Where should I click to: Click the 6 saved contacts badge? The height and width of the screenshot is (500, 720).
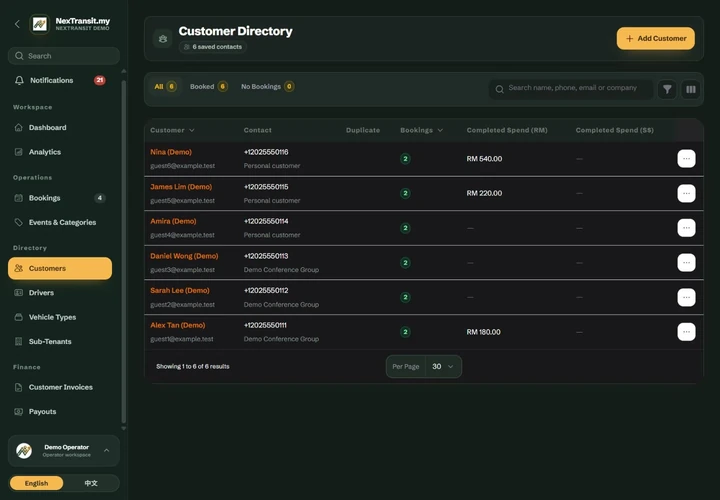(x=213, y=47)
